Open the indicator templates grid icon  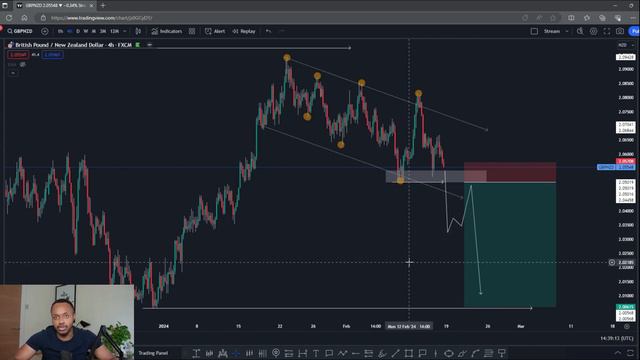pyautogui.click(x=192, y=31)
